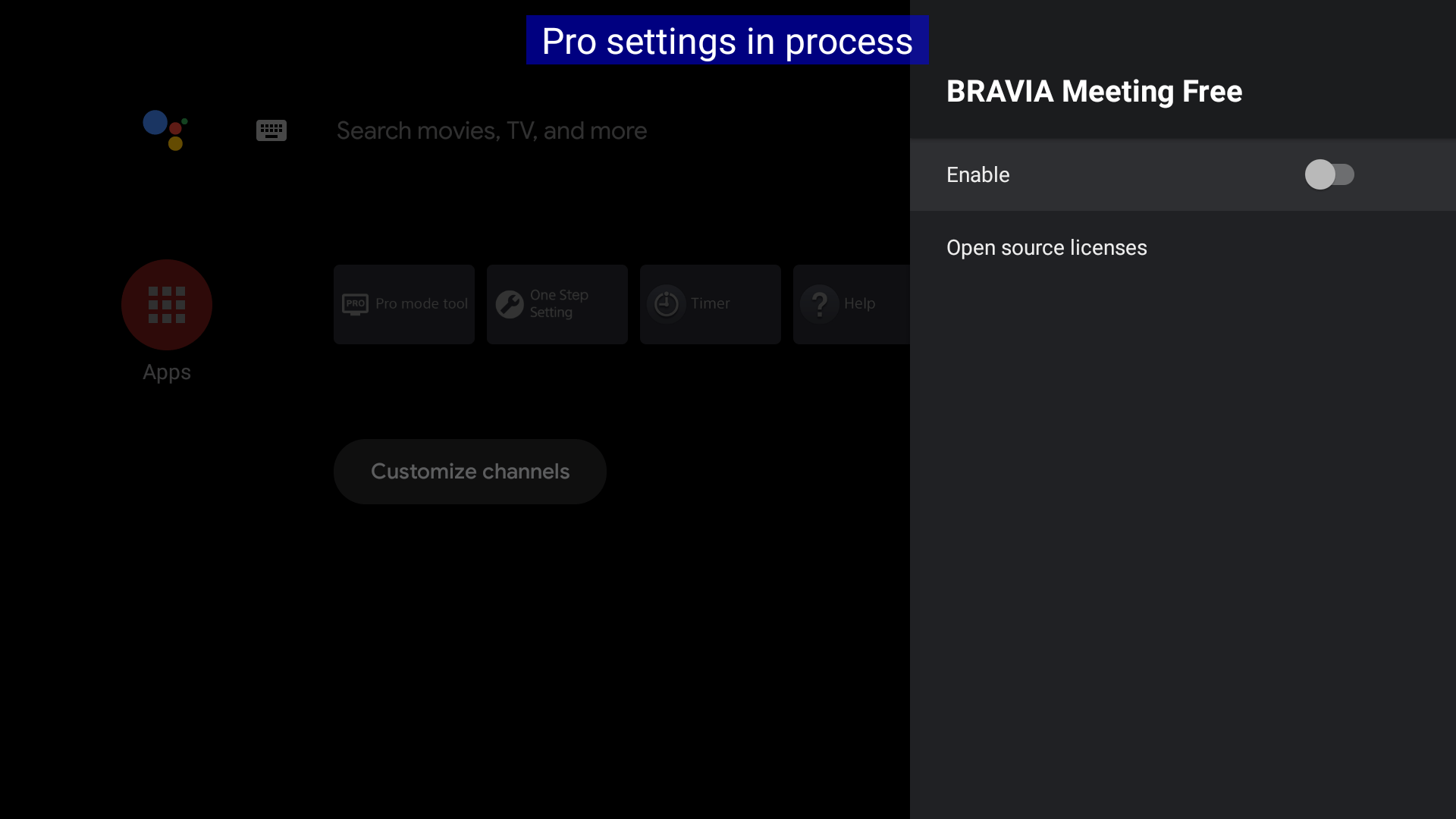The image size is (1456, 819).
Task: Choose the Timer tile label
Action: point(711,303)
